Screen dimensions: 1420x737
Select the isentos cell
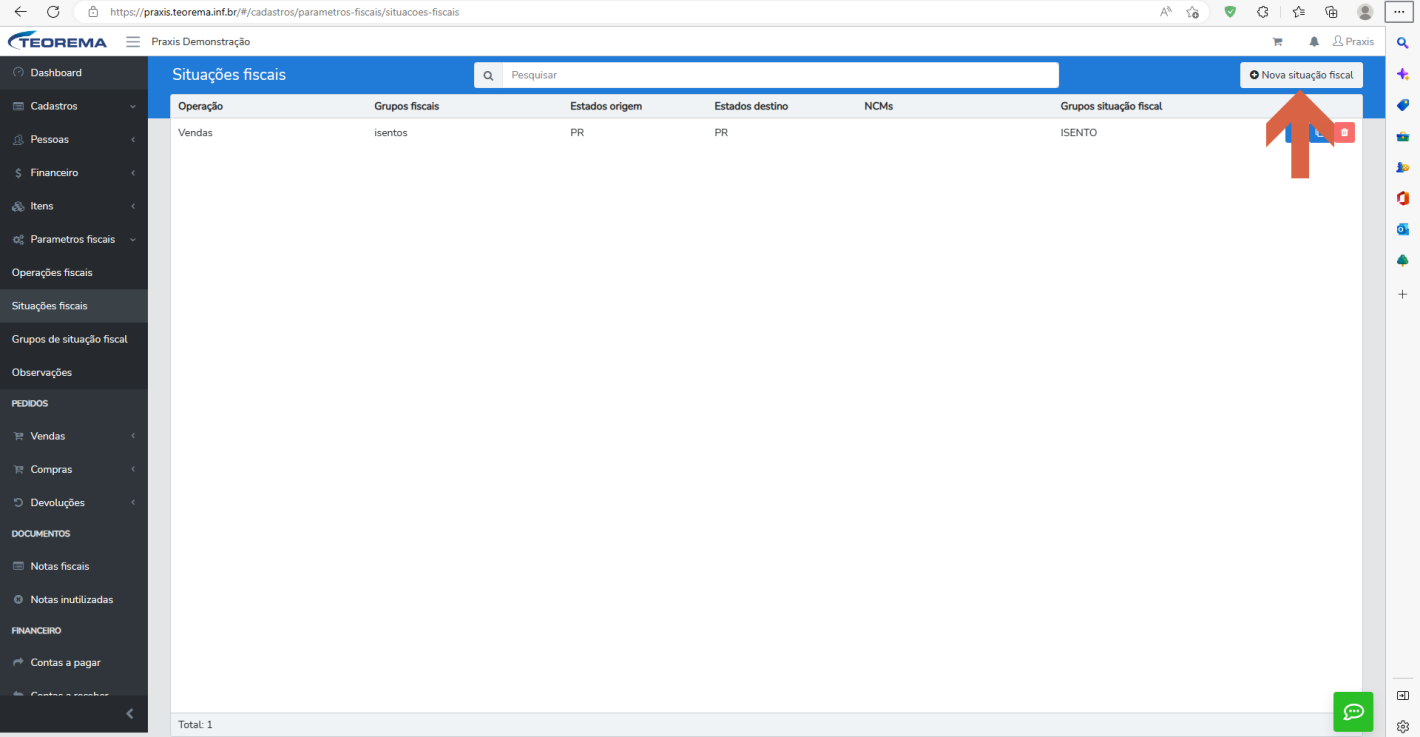(x=390, y=132)
